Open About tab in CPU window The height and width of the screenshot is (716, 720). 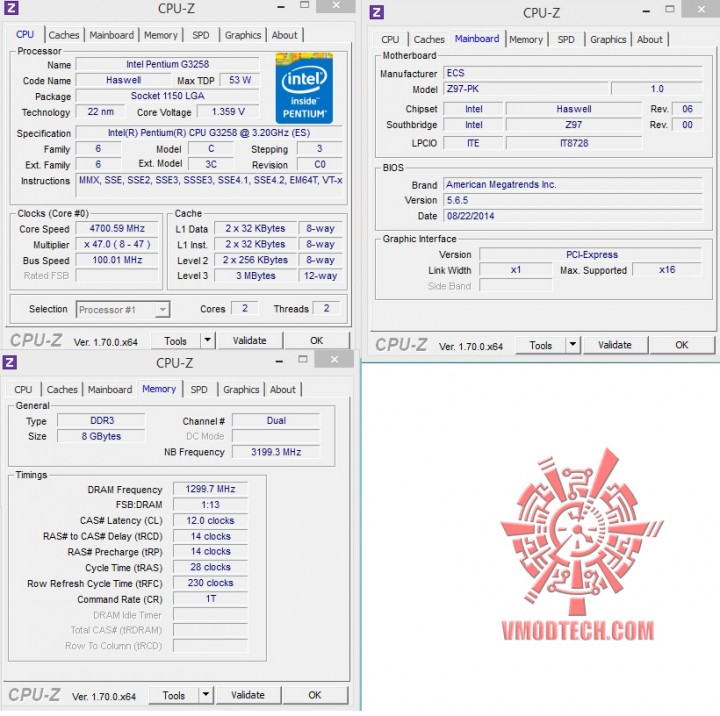[284, 35]
